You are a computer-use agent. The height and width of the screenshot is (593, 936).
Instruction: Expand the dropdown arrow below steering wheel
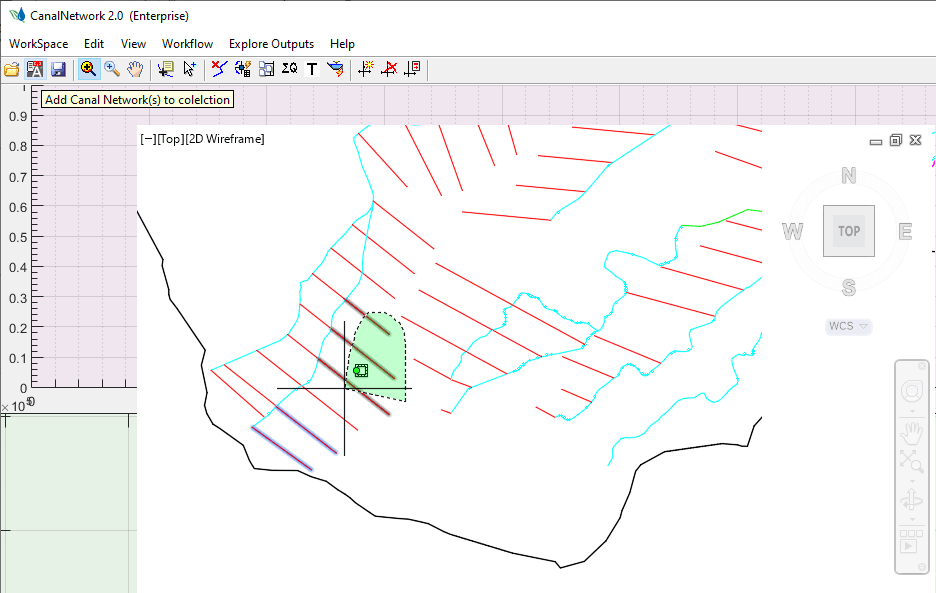click(911, 411)
